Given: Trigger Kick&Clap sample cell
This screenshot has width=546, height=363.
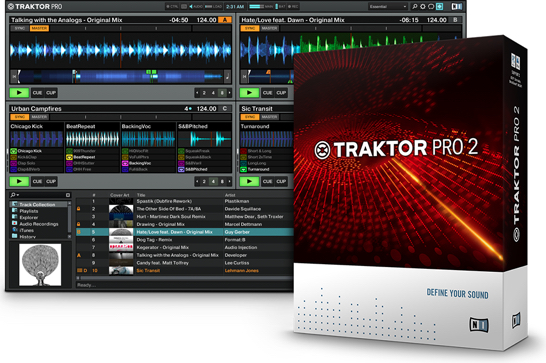Looking at the screenshot, I should pyautogui.click(x=13, y=157).
